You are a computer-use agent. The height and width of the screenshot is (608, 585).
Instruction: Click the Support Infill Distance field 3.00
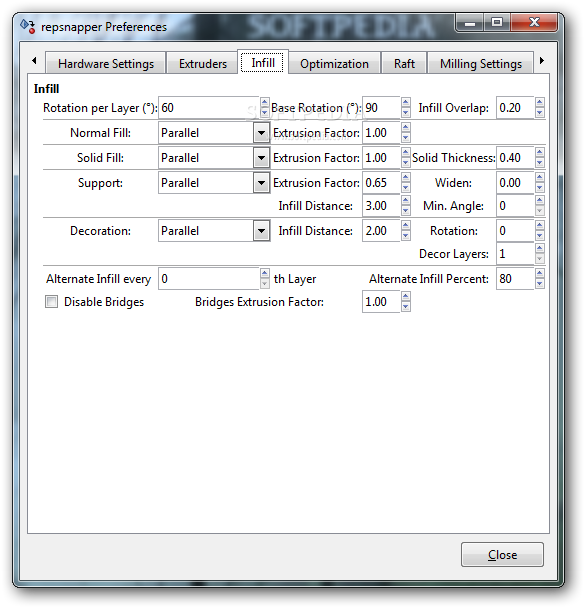pos(381,206)
